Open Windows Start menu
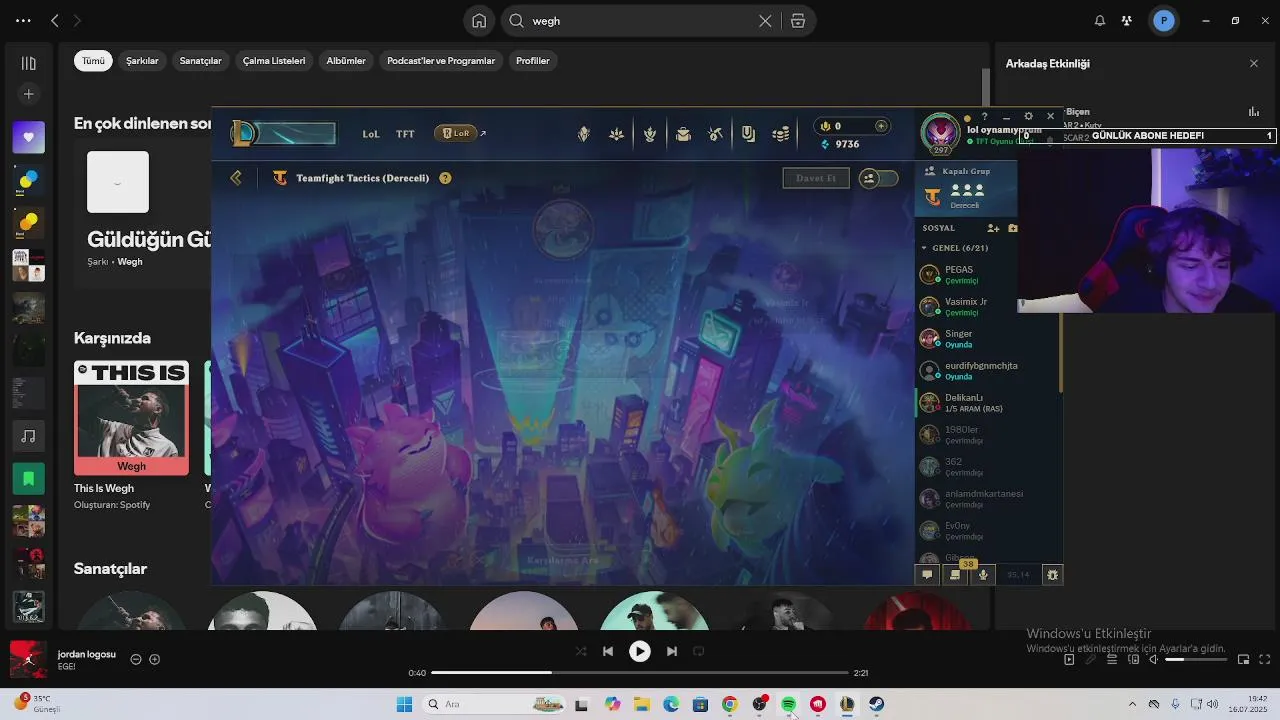1280x720 pixels. (404, 704)
